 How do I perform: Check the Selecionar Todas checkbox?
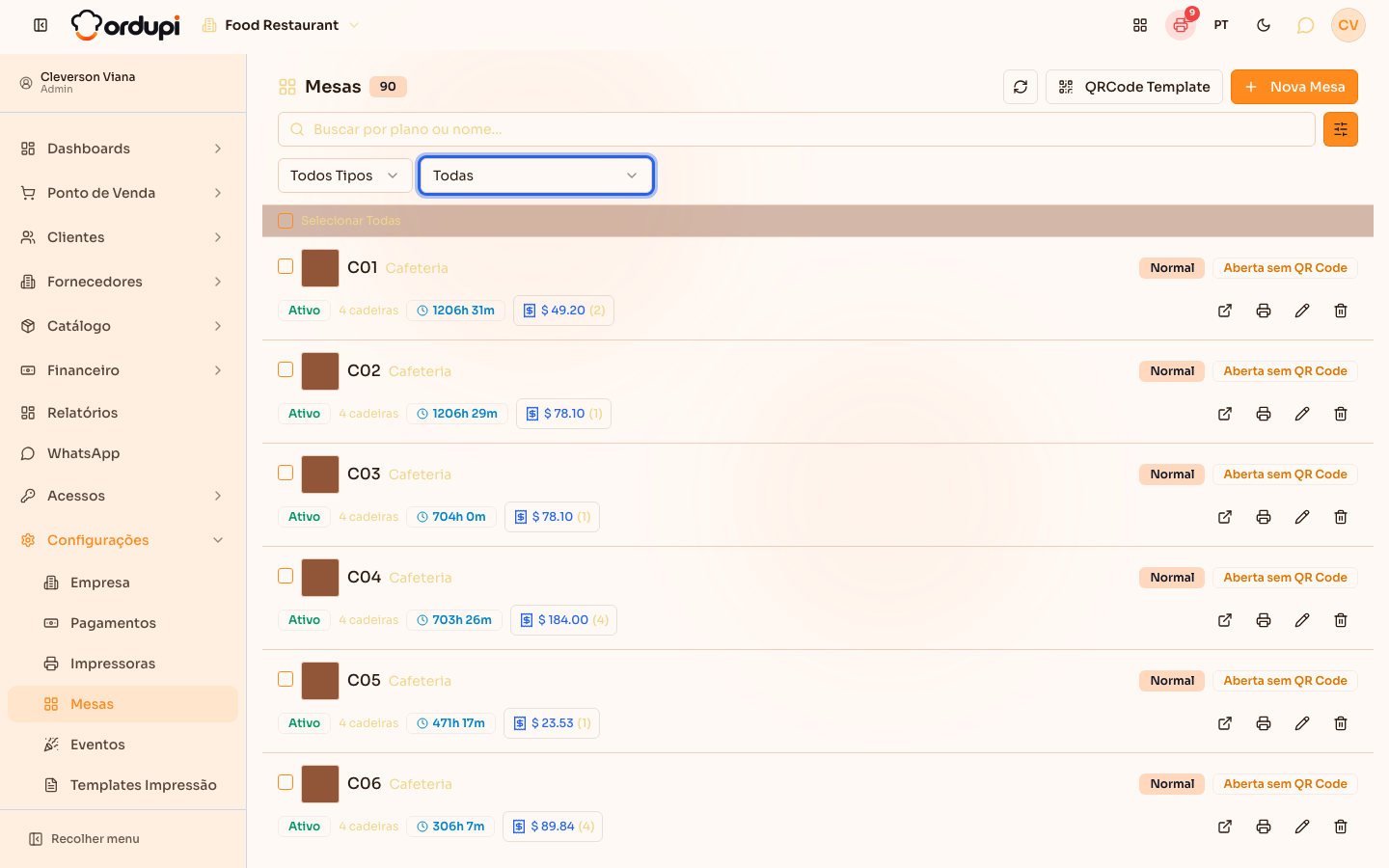pos(286,221)
